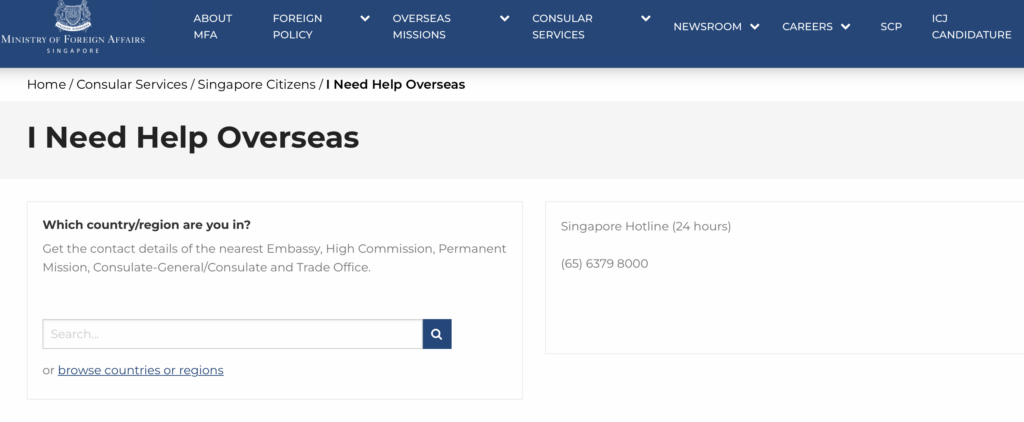Focus the country search text field

232,334
